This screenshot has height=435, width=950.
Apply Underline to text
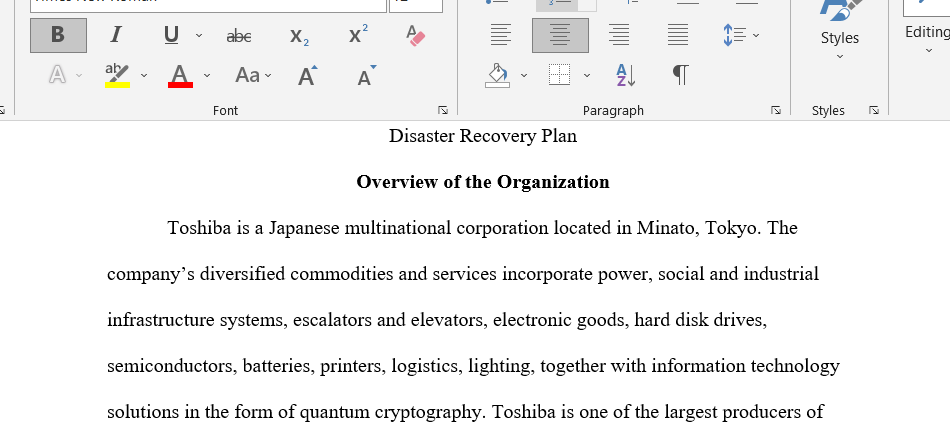pyautogui.click(x=171, y=35)
